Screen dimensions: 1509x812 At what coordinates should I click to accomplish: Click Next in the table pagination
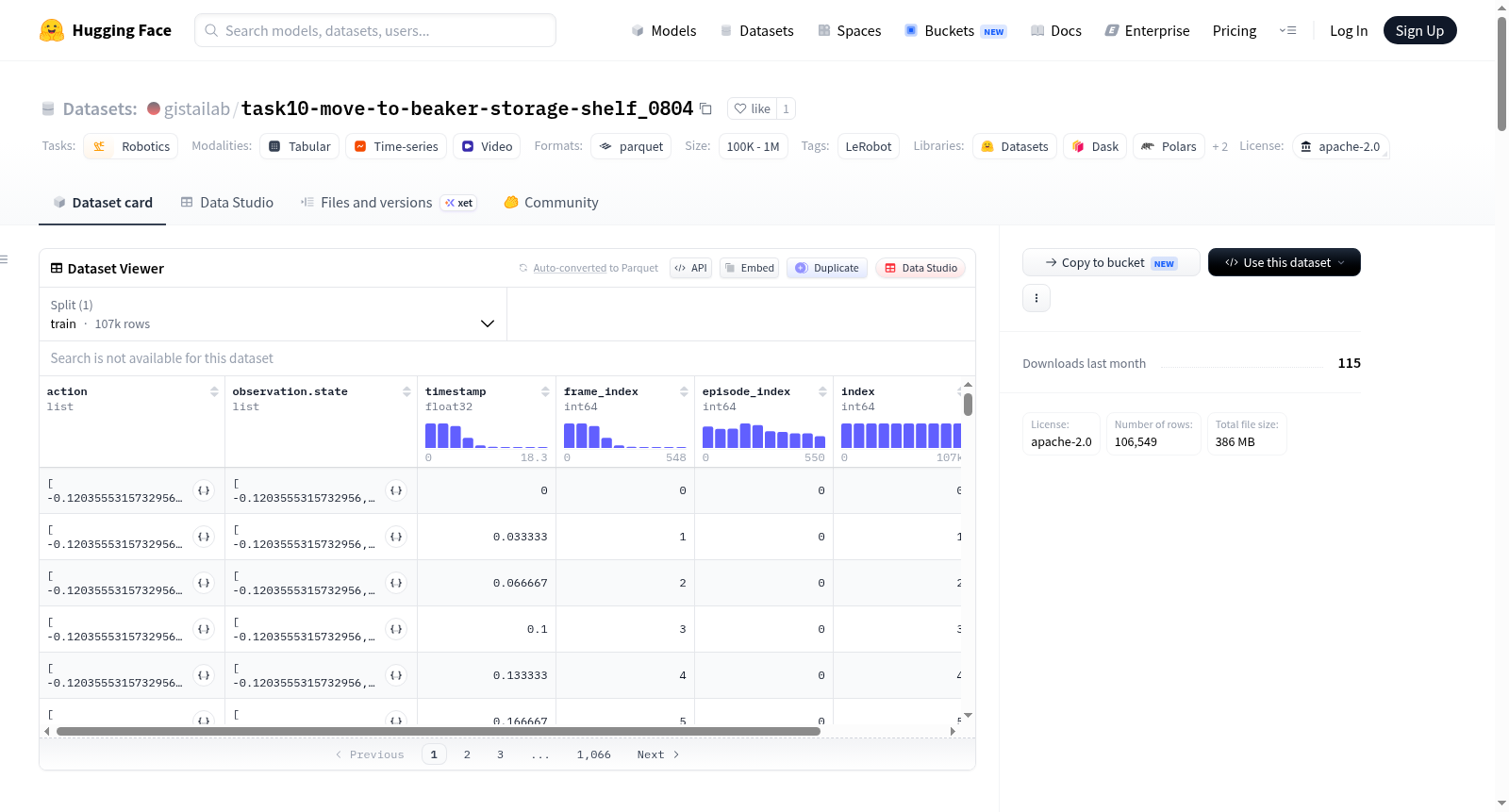pyautogui.click(x=658, y=754)
